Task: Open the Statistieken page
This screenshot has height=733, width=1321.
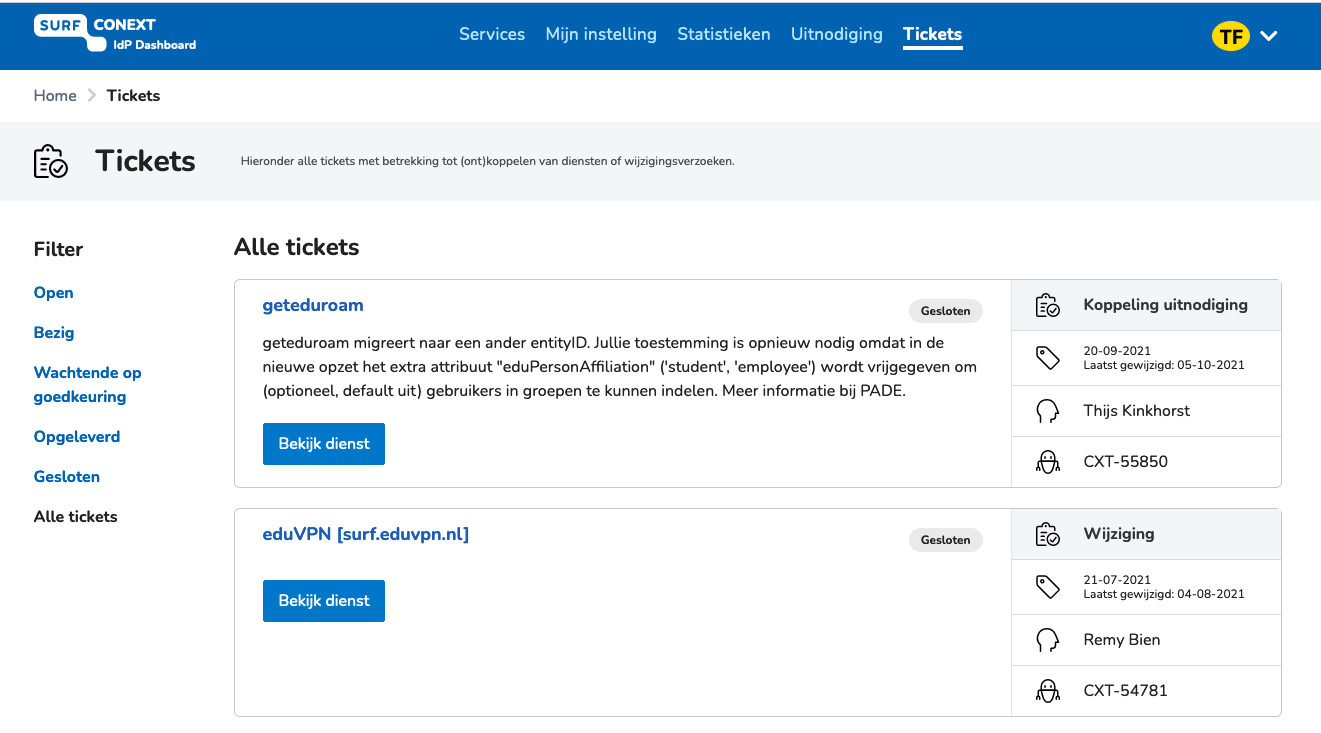Action: (724, 34)
